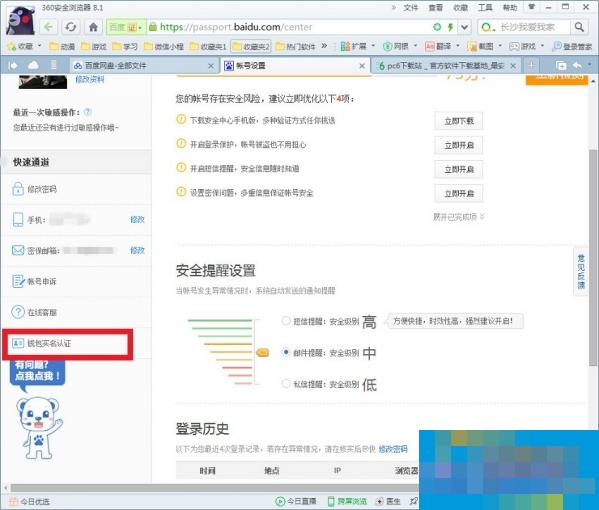Image resolution: width=599 pixels, height=510 pixels.
Task: Expand the 展开已完成项 section
Action: click(459, 217)
